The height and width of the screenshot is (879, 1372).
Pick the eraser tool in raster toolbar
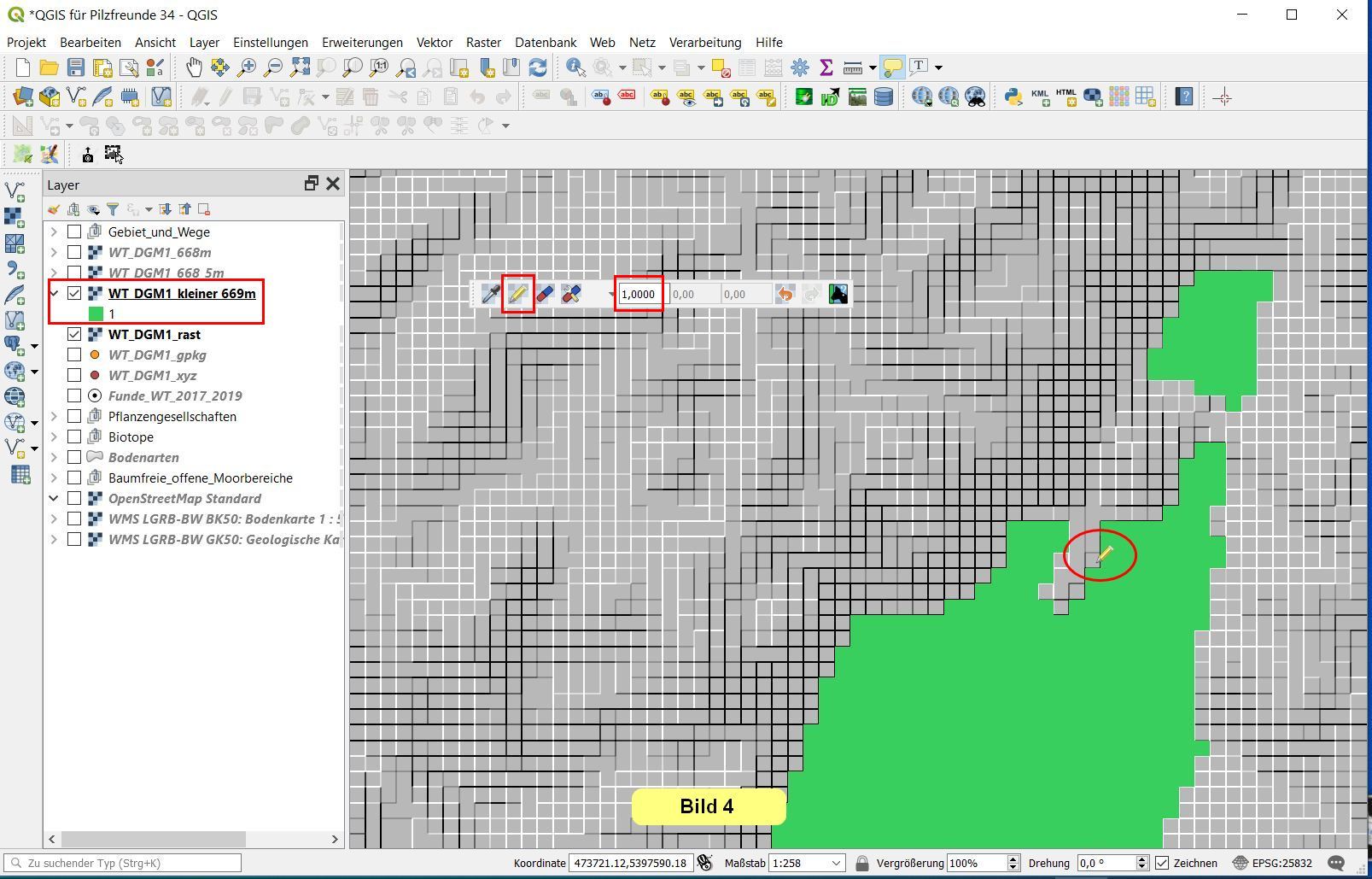pos(544,294)
